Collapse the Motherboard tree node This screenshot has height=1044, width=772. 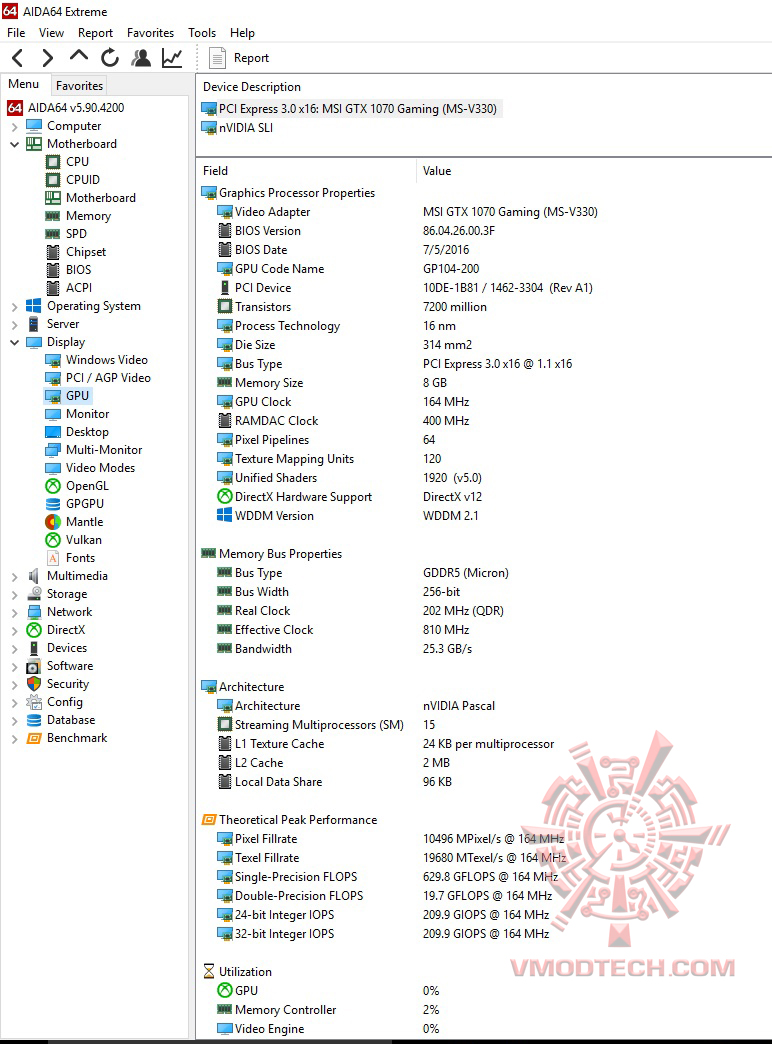[x=15, y=144]
